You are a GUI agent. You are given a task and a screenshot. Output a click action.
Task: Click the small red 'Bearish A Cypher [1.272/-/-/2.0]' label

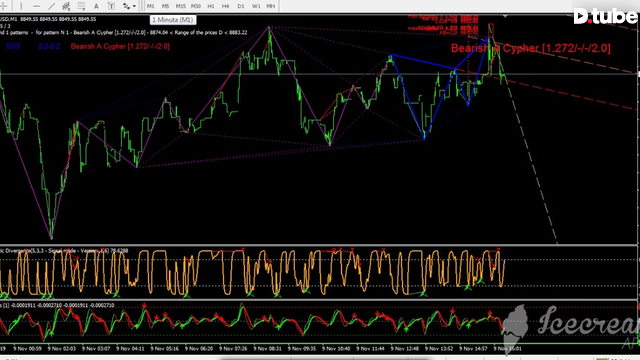click(120, 46)
